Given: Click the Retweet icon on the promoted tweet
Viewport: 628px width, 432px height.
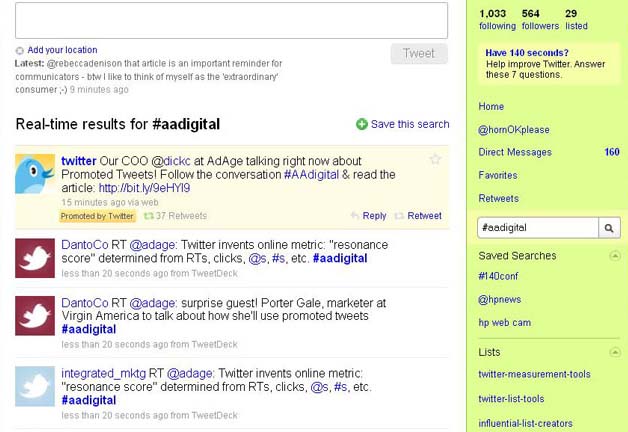Looking at the screenshot, I should point(399,216).
